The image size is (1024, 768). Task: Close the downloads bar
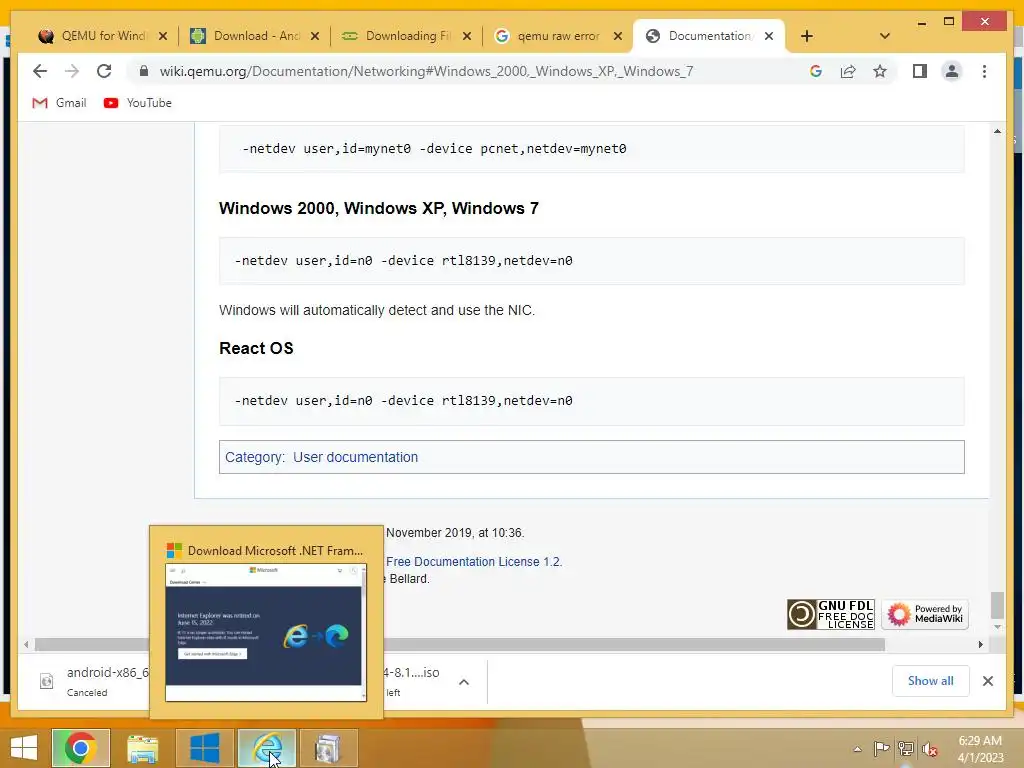pos(987,681)
